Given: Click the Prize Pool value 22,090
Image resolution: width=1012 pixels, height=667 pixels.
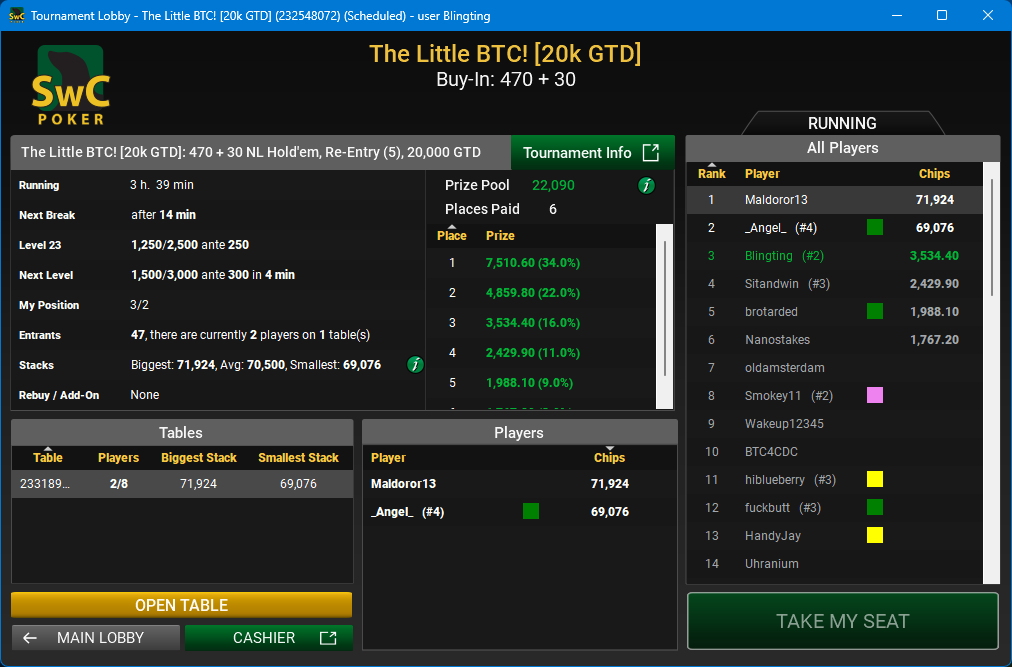Looking at the screenshot, I should 553,185.
